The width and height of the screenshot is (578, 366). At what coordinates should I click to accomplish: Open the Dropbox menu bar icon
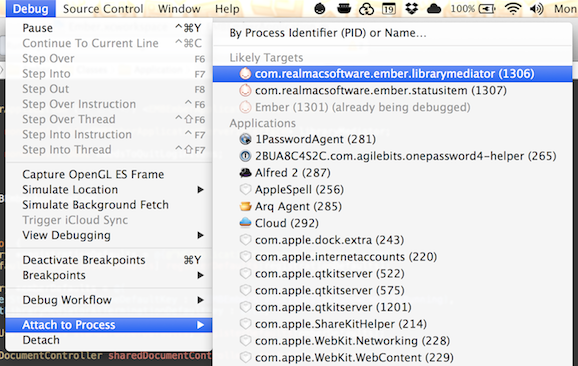(411, 8)
